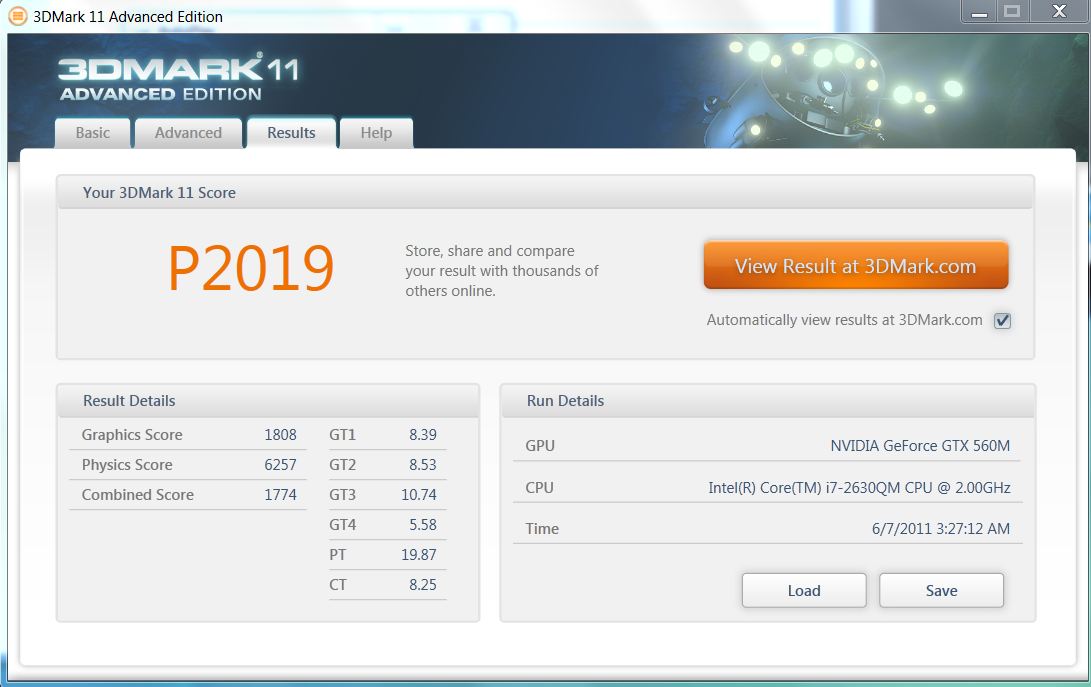Click the GT4 value 5.58
This screenshot has width=1091, height=687.
click(x=423, y=525)
